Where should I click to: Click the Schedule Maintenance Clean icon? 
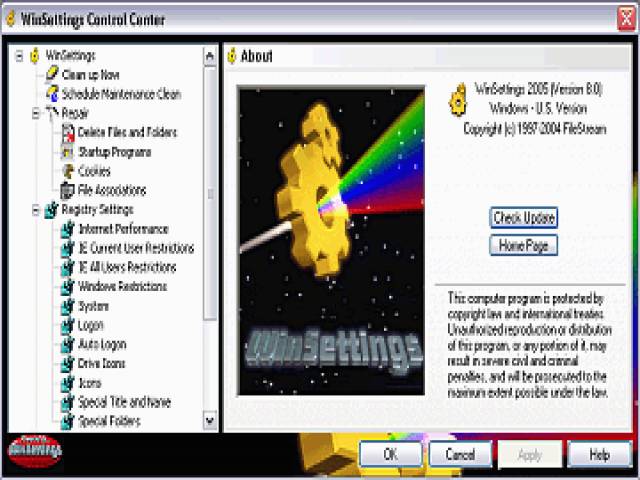[52, 93]
